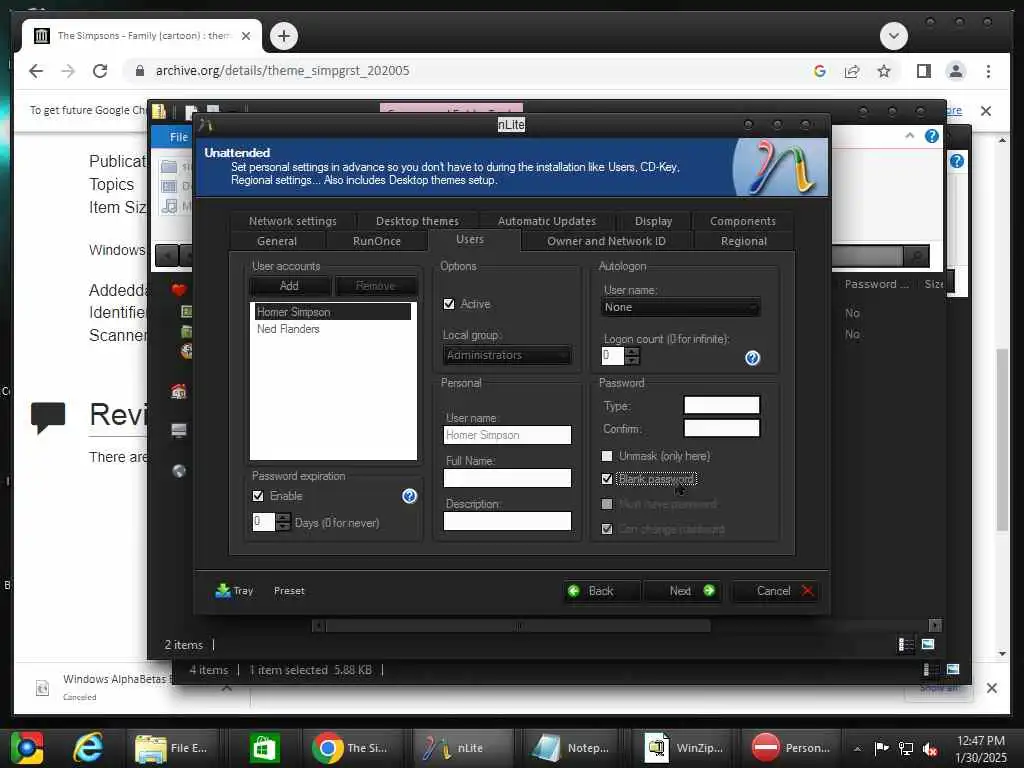Image resolution: width=1024 pixels, height=768 pixels.
Task: Select Homer Simpson in user accounts
Action: 333,312
